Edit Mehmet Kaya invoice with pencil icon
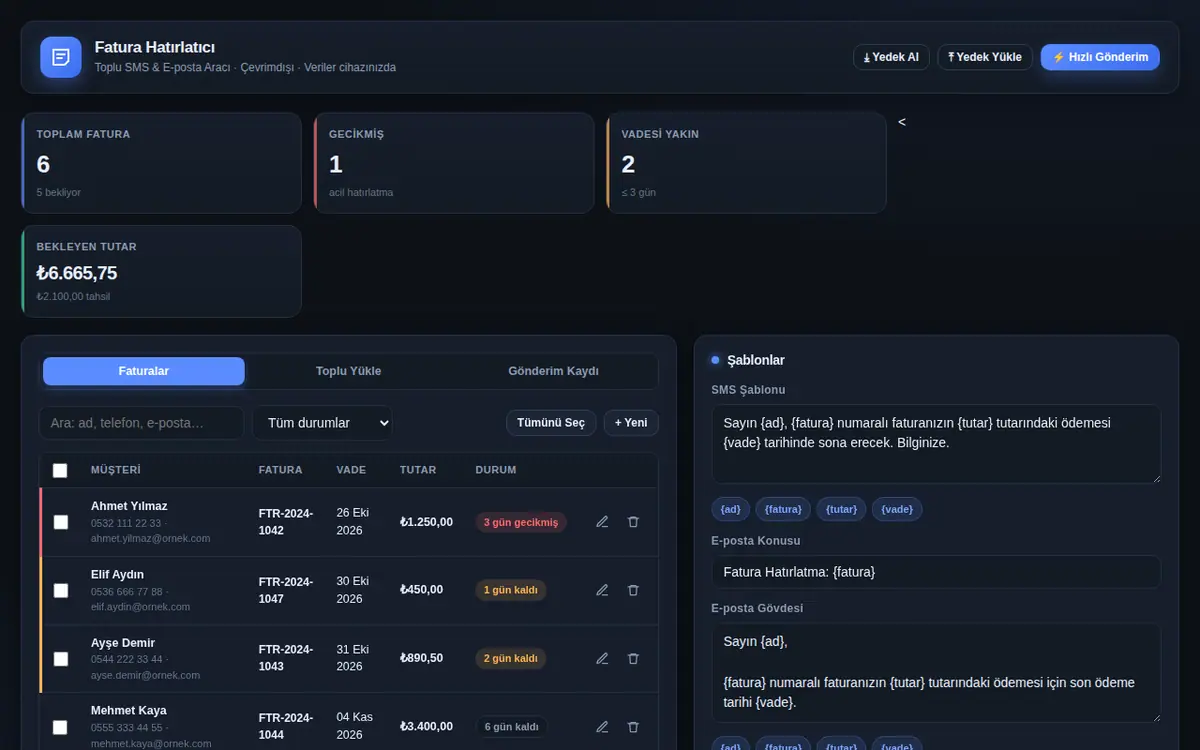The height and width of the screenshot is (750, 1200). (602, 726)
